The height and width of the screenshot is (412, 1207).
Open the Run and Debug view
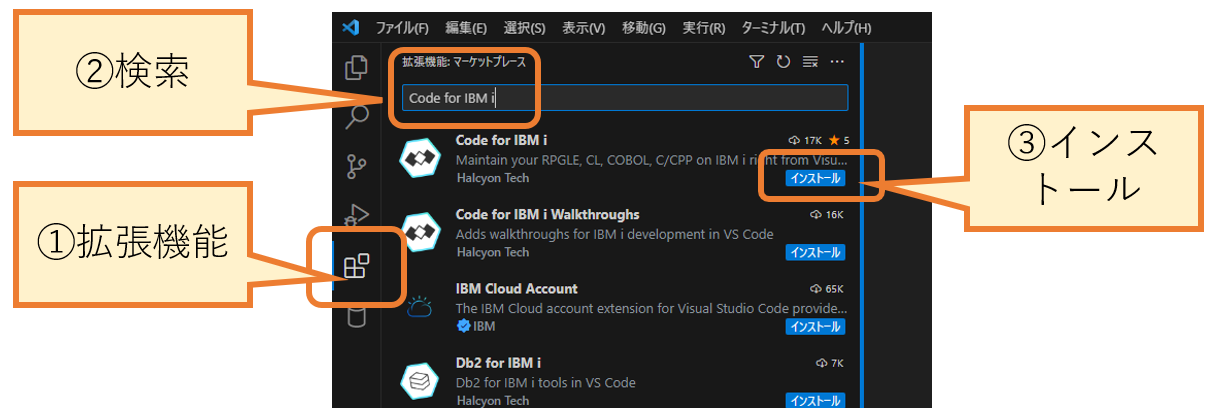tap(357, 213)
